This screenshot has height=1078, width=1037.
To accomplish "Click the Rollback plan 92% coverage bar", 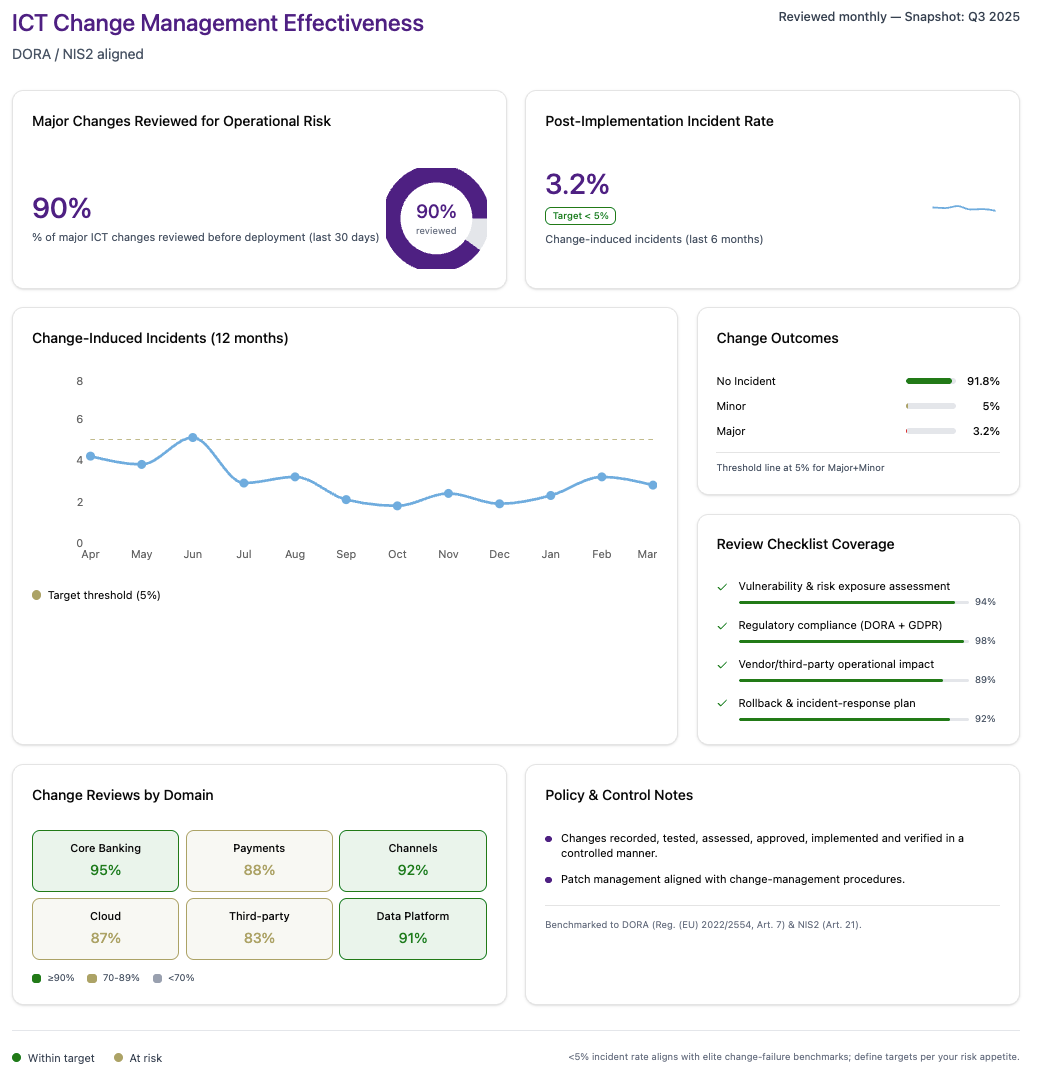I will pyautogui.click(x=853, y=719).
